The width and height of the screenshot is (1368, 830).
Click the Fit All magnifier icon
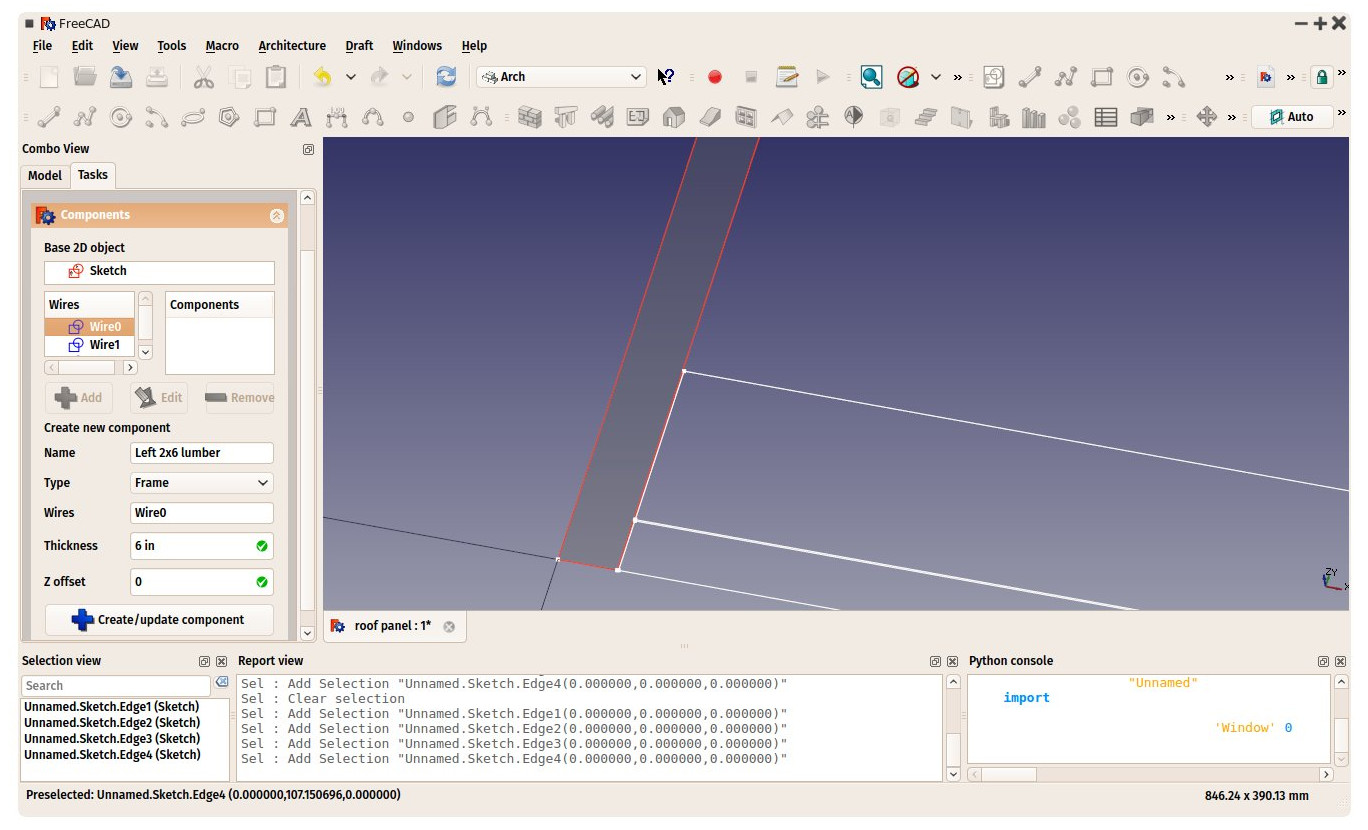pyautogui.click(x=872, y=77)
